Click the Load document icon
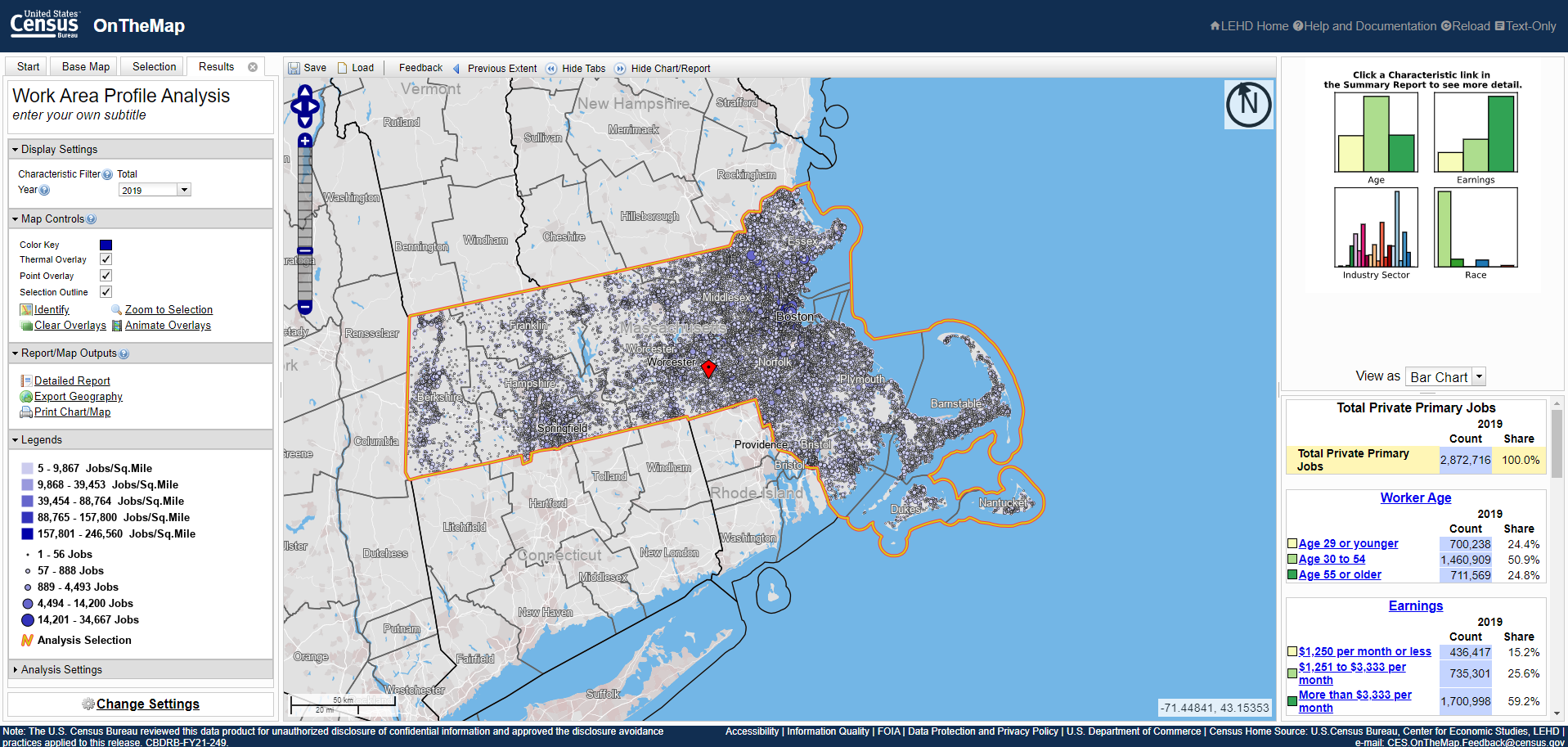 (x=343, y=68)
